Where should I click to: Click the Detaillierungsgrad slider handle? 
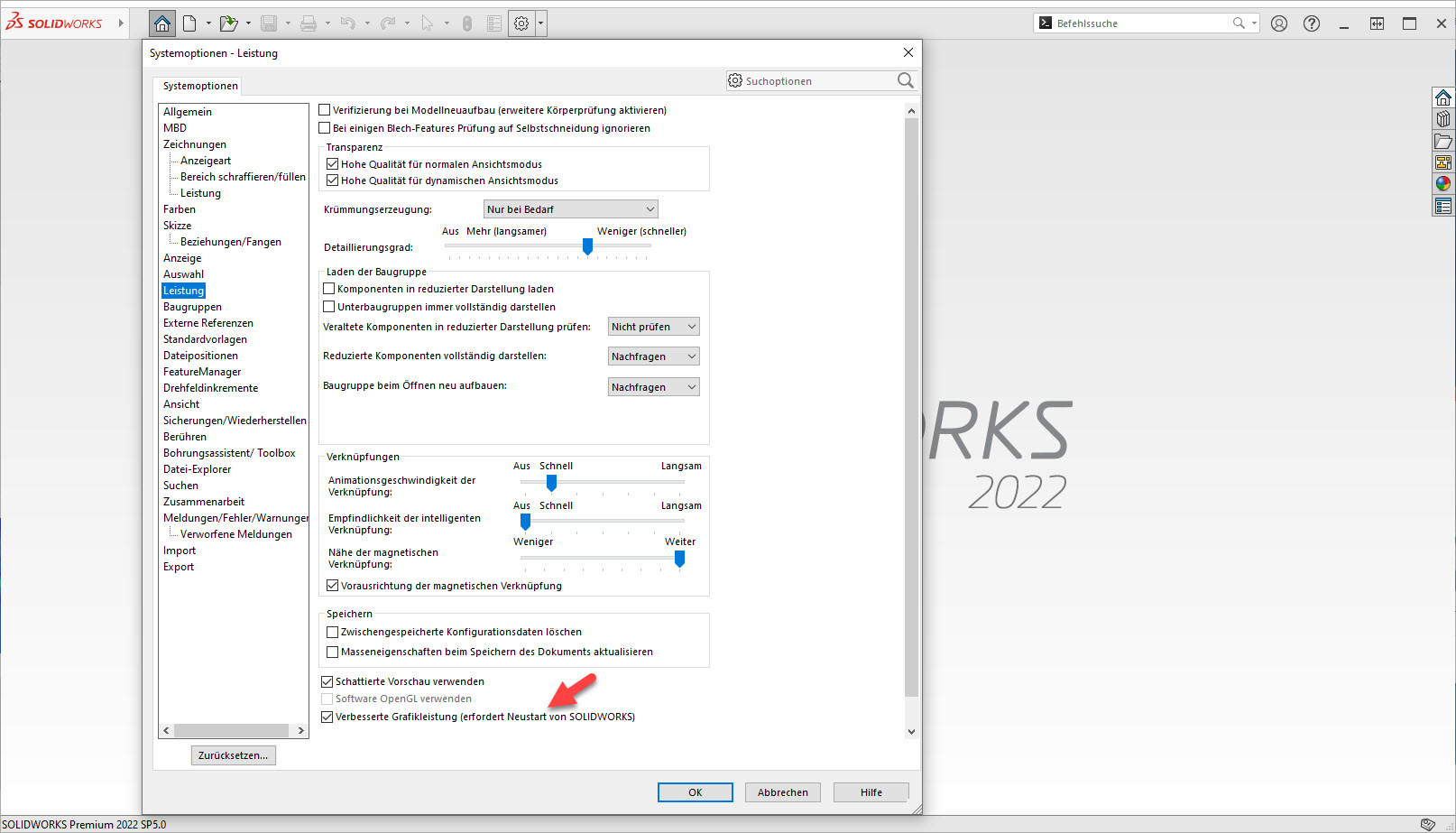coord(587,246)
